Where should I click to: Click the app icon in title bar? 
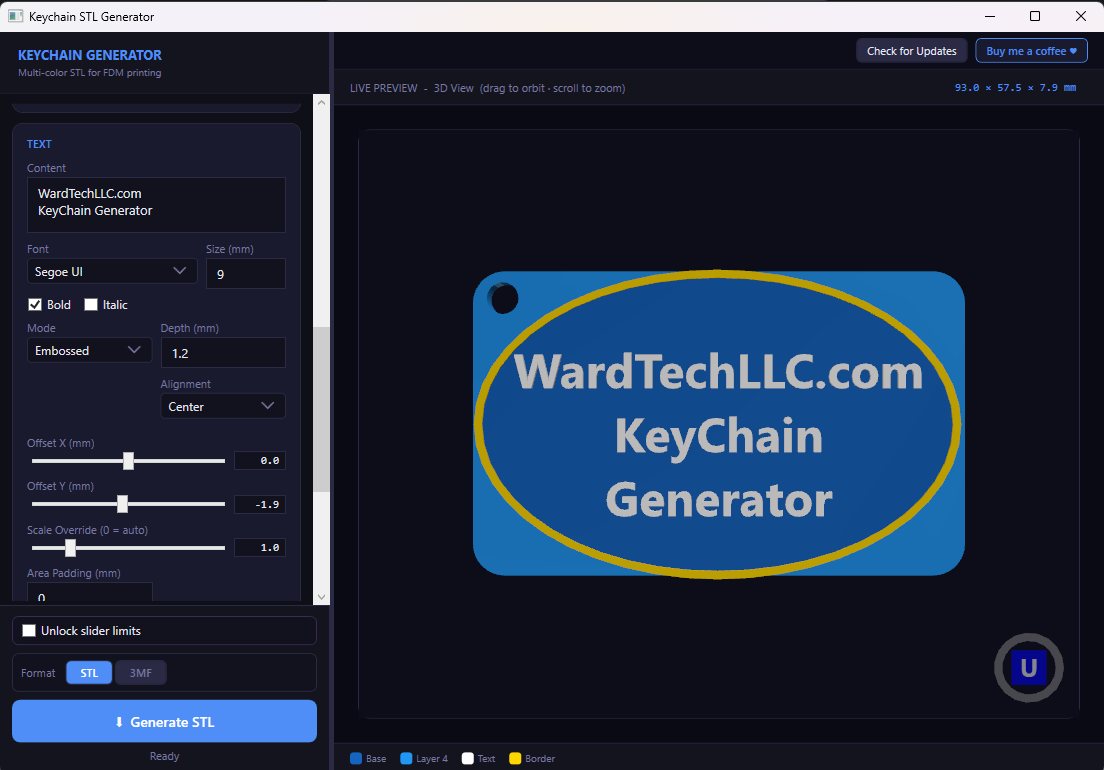point(15,16)
